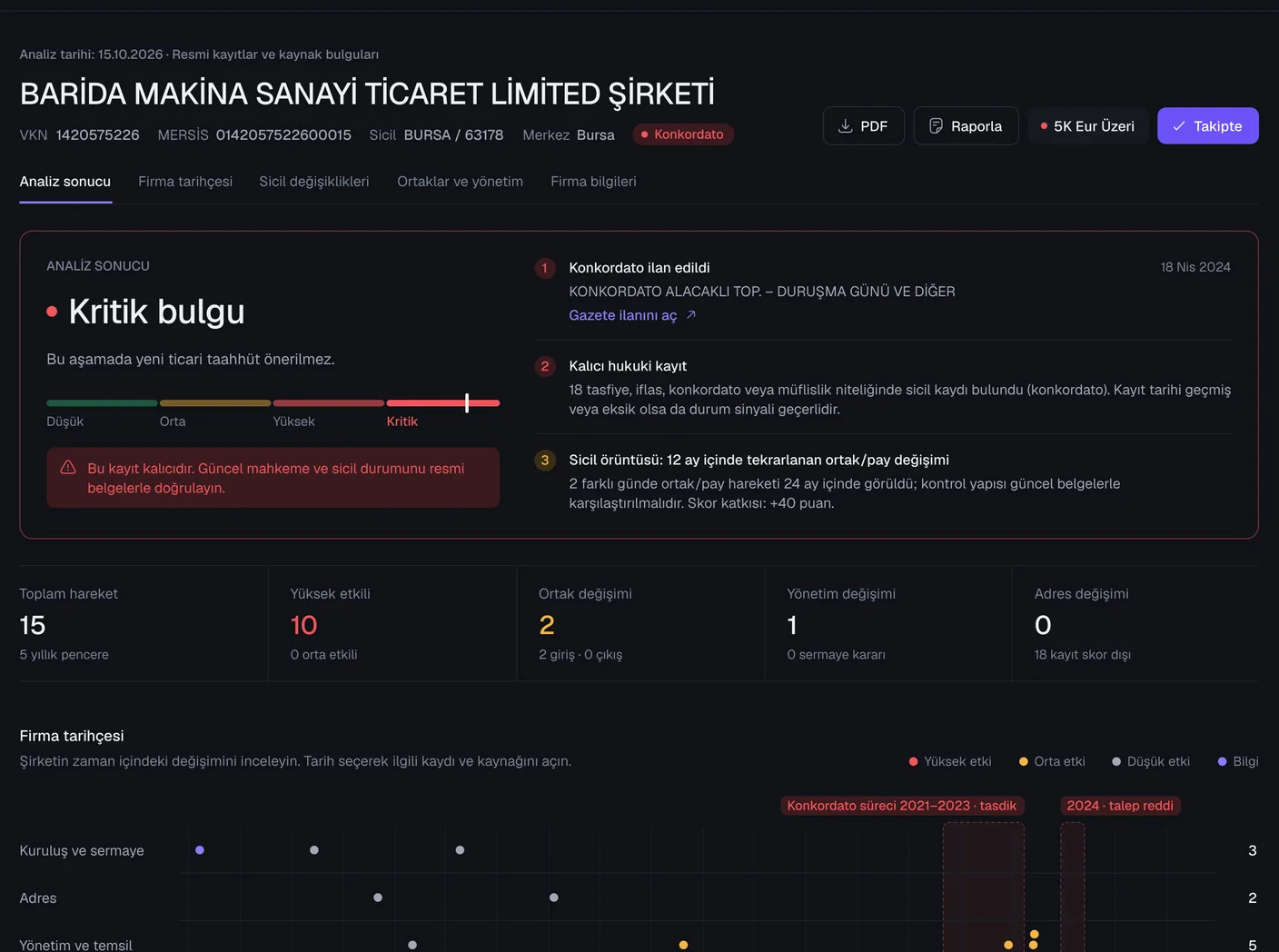Switch to the Analiz sonucu tab
This screenshot has height=952, width=1279.
tap(65, 182)
